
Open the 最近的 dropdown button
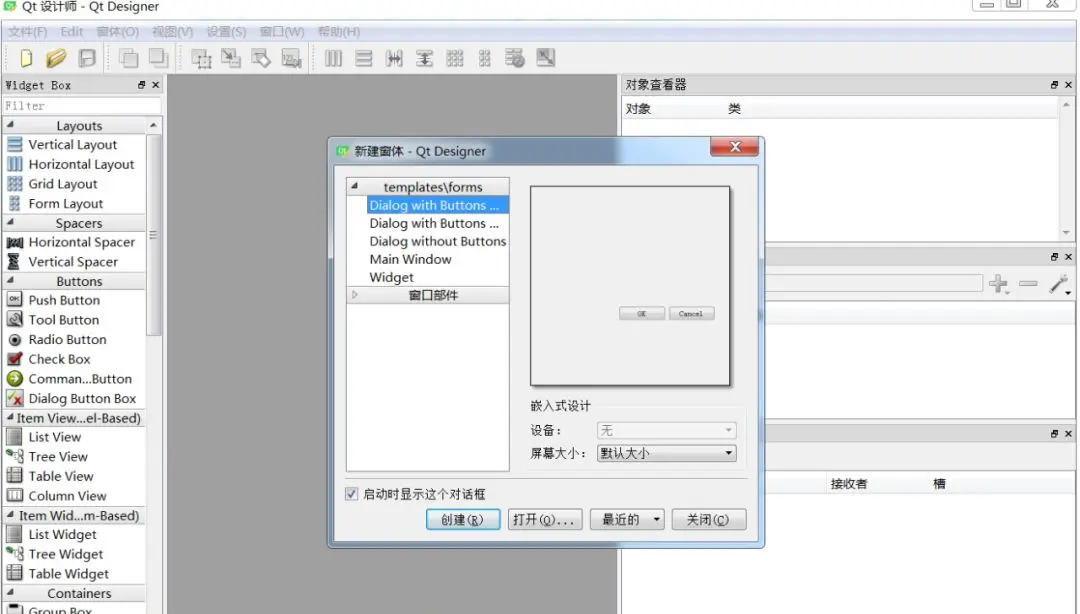627,520
